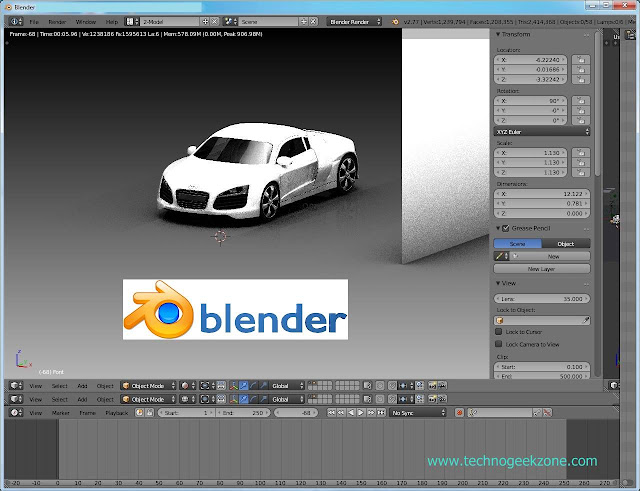Open the No Sync dropdown

418,413
